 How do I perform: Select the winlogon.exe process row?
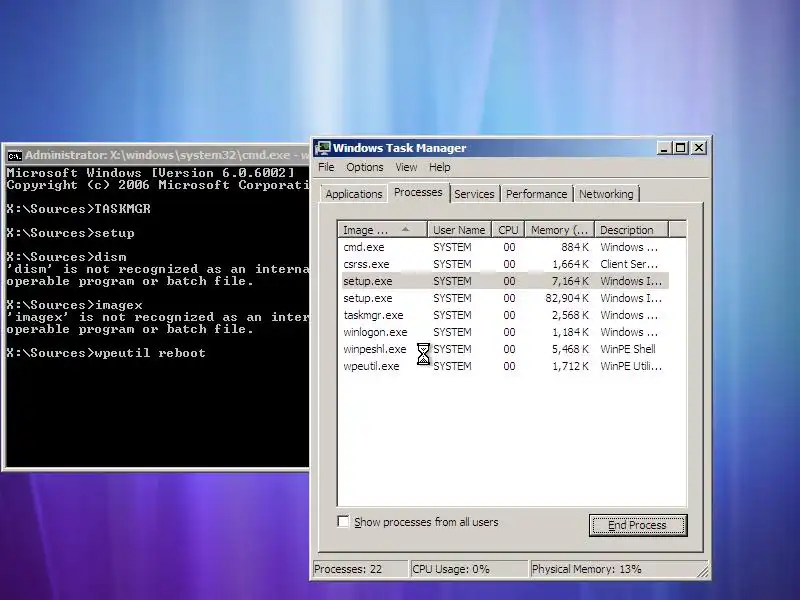(504, 332)
